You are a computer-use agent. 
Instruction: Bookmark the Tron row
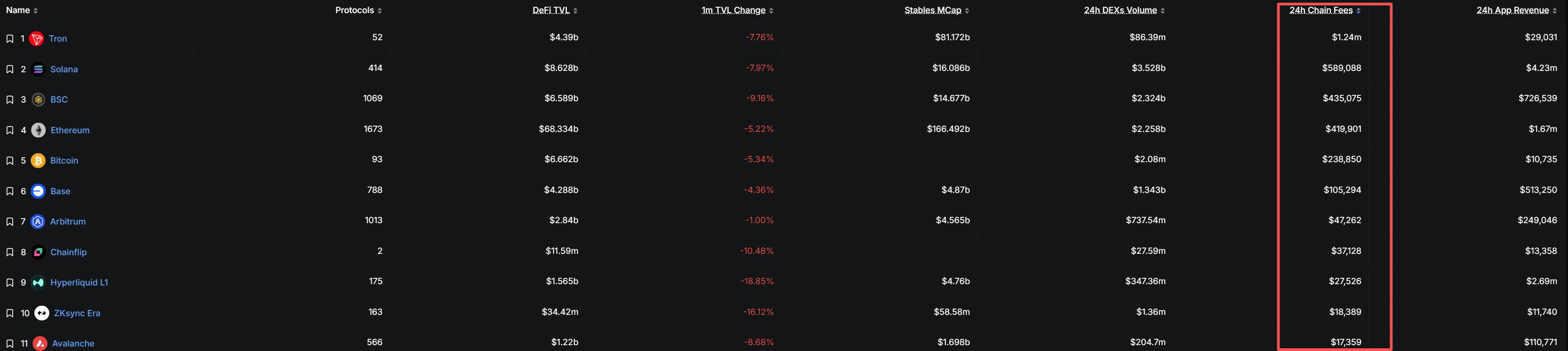click(10, 39)
